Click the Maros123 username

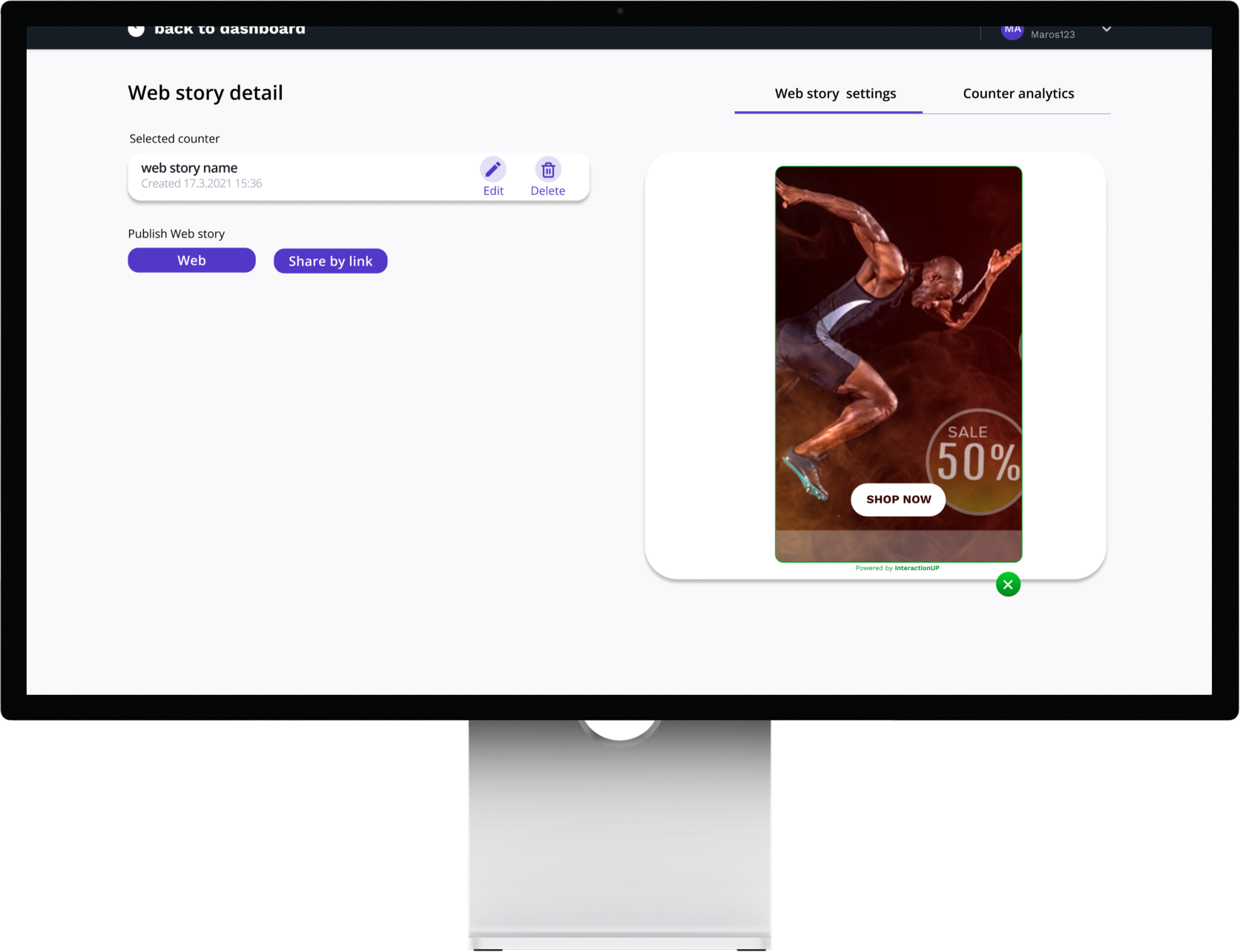point(1052,34)
